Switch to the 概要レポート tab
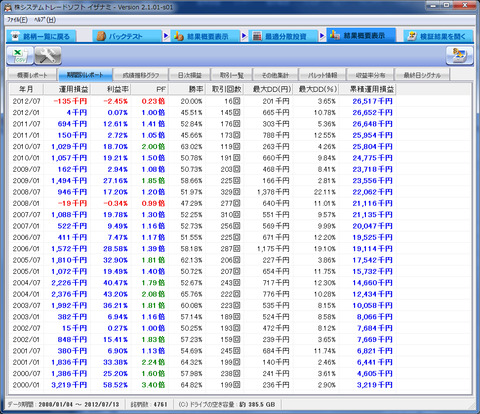Image resolution: width=480 pixels, height=414 pixels. pos(32,75)
